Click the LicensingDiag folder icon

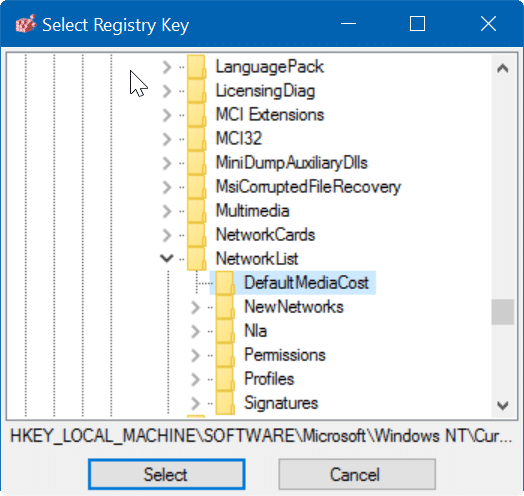tap(196, 91)
